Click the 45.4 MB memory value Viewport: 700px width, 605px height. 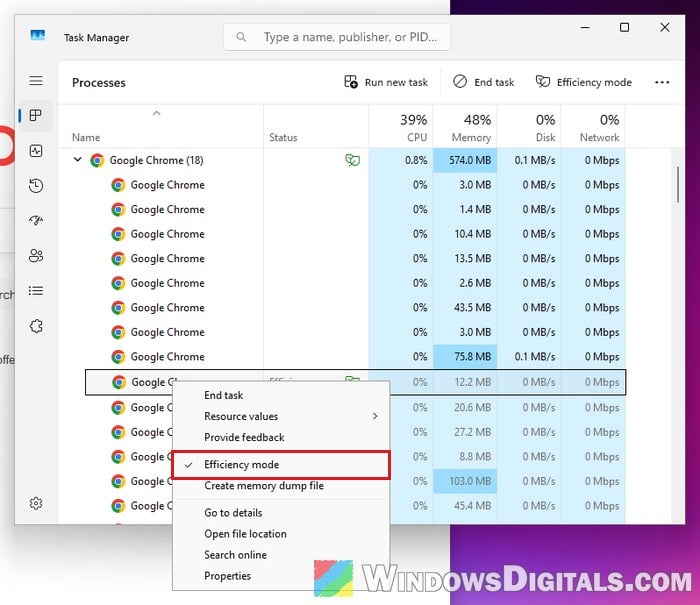(472, 506)
